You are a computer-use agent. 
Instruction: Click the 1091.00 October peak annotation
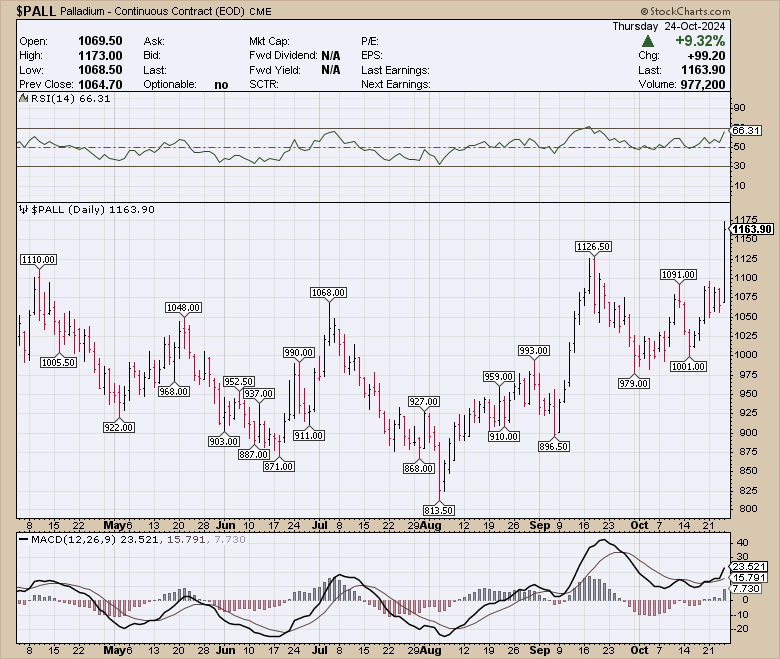click(x=679, y=275)
